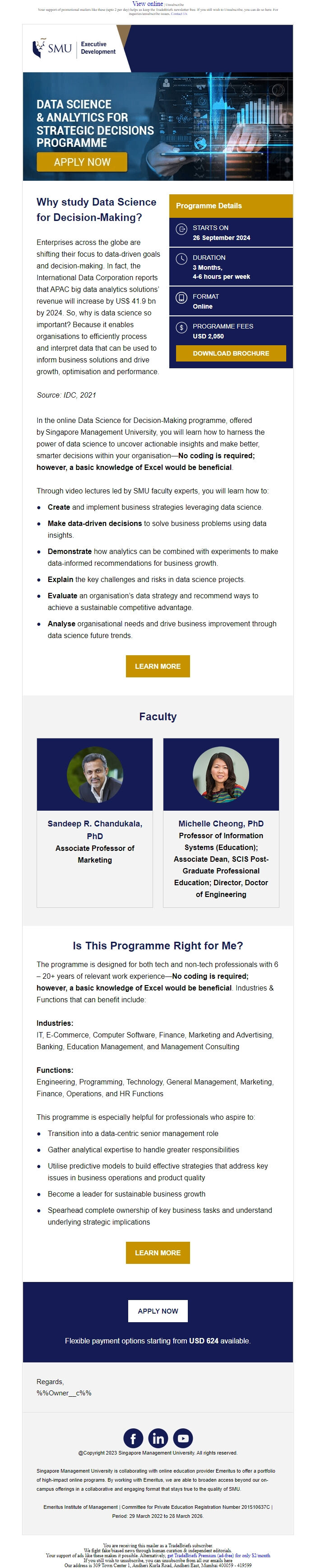316x1568 pixels.
Task: Open the View online link
Action: [x=148, y=4]
